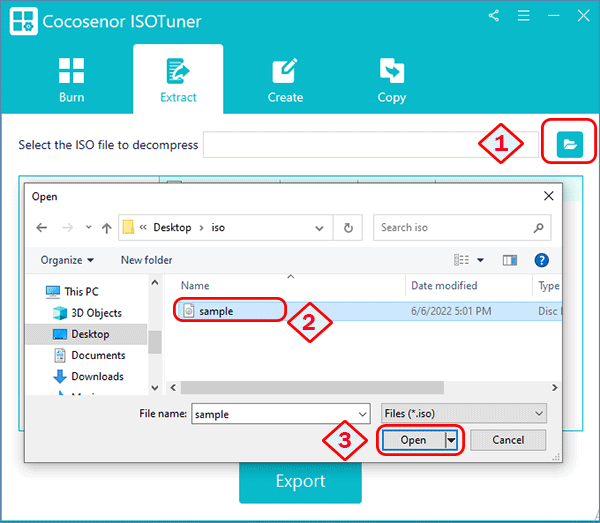This screenshot has width=600, height=523.
Task: Select 3D Objects in navigation pane
Action: [x=96, y=313]
